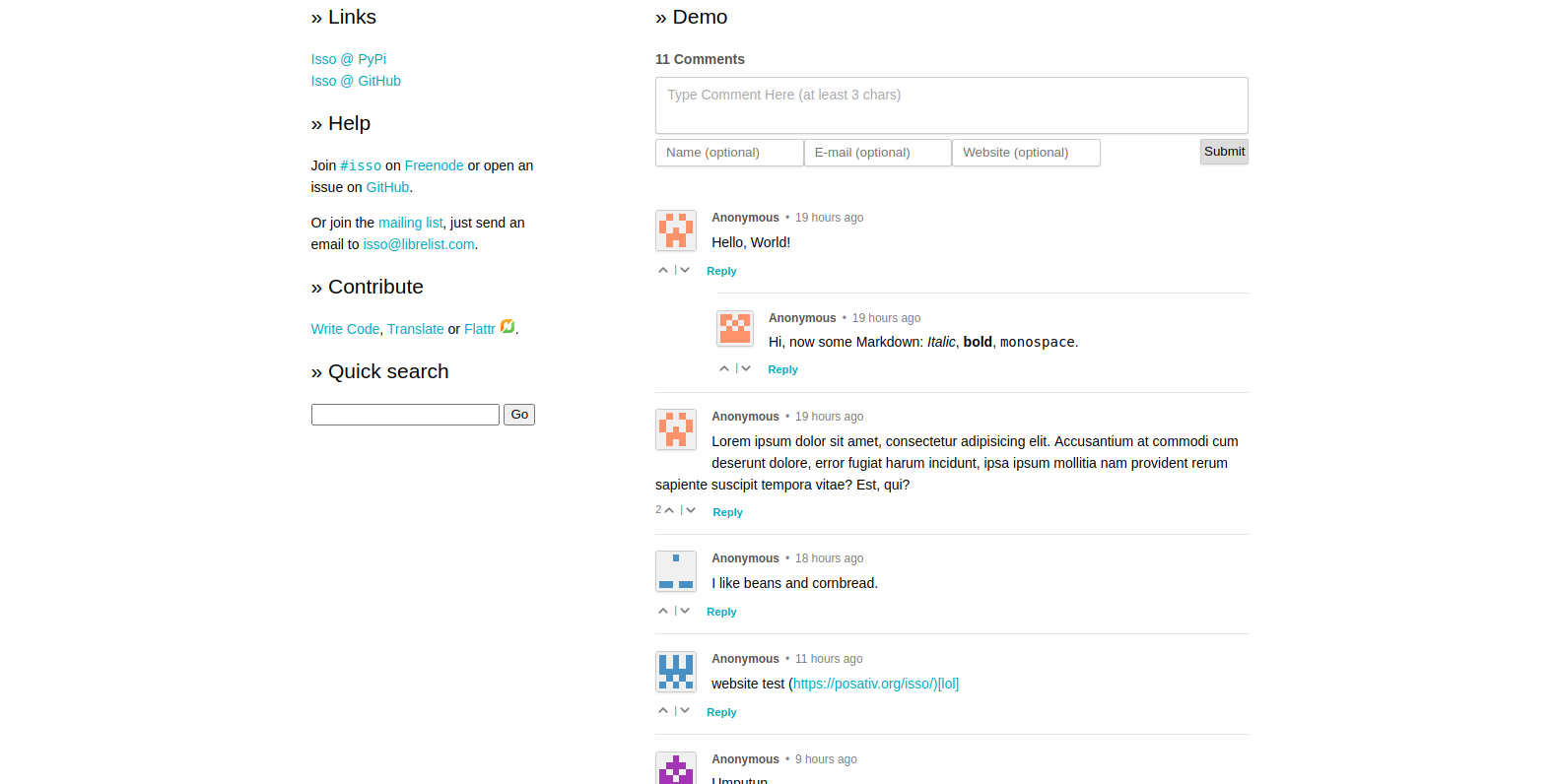Click avatar of the "Hello, World!" commenter
Screen dimensions: 1557x784
click(x=676, y=230)
